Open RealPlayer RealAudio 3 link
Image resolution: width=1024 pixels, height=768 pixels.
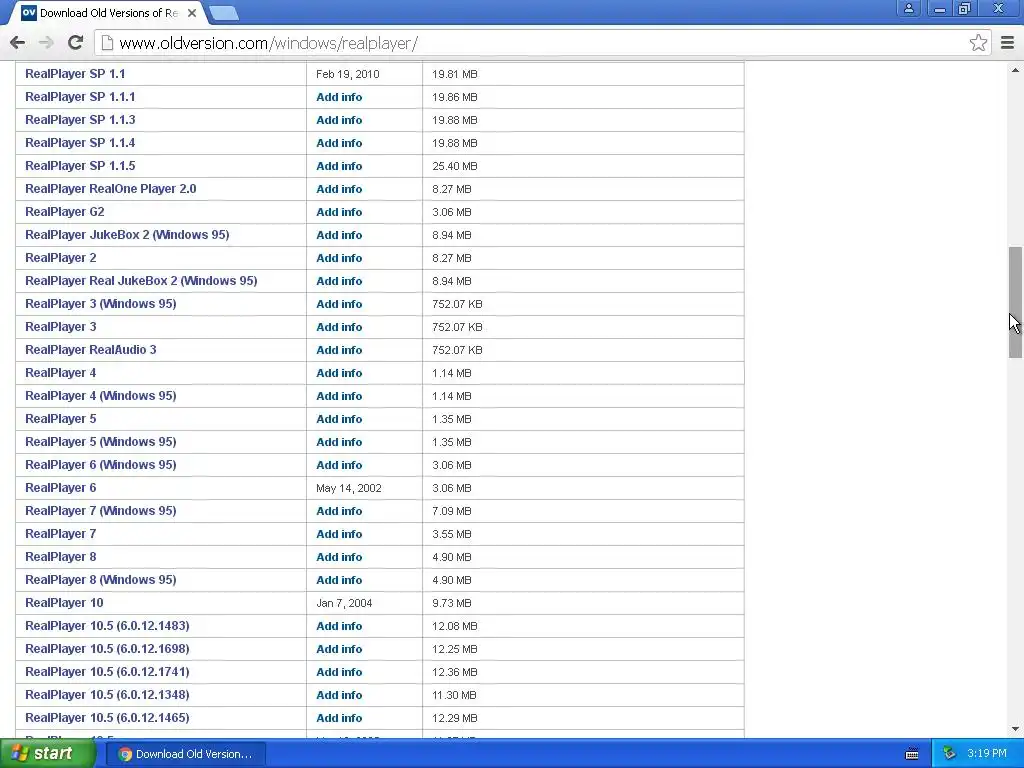[91, 349]
